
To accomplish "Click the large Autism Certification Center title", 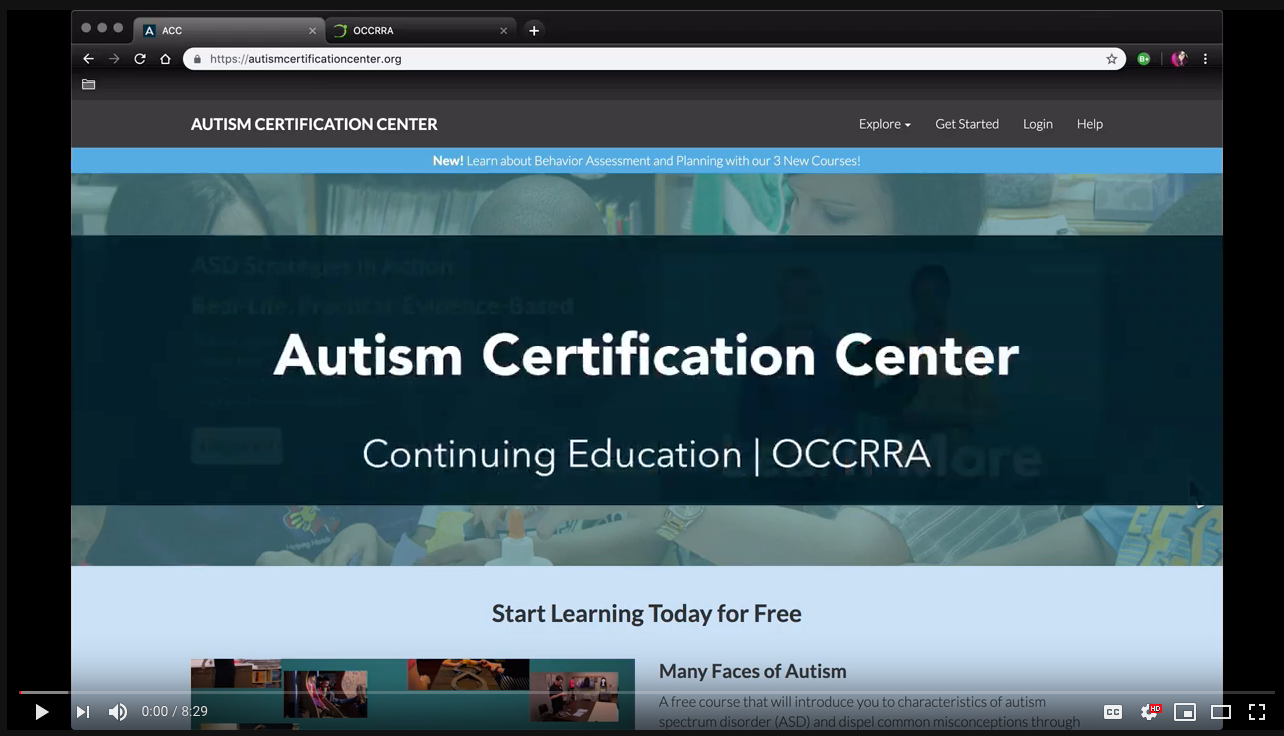I will (x=646, y=355).
